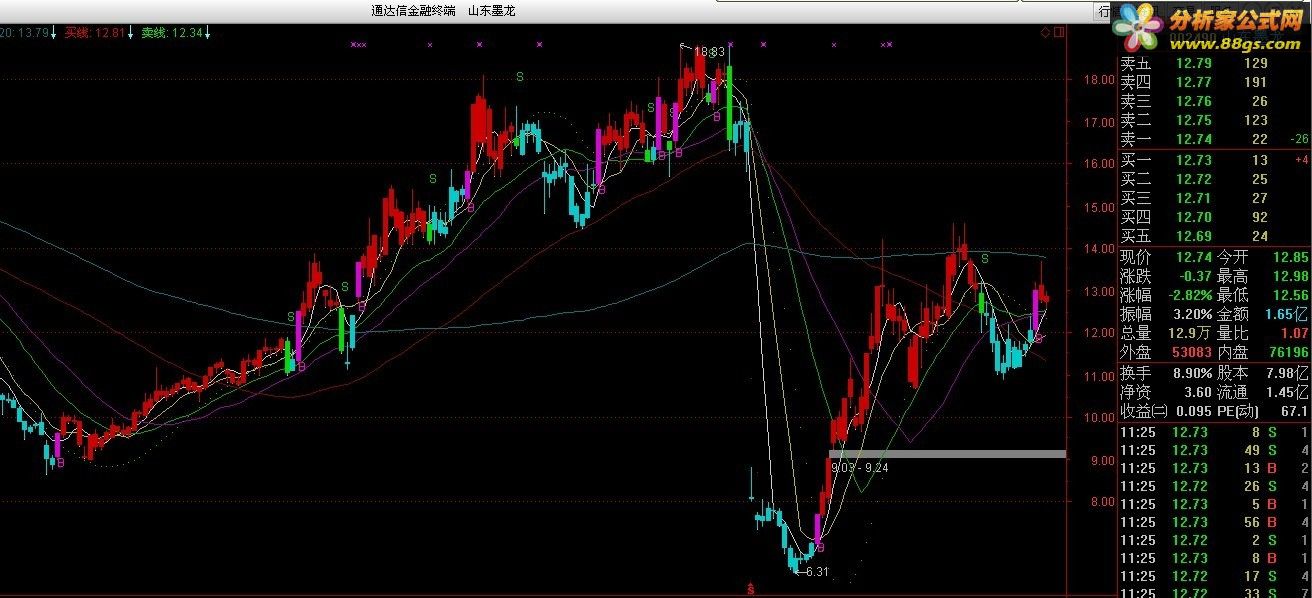1312x598 pixels.
Task: Select the 11:25 trade tick with volume 5 B
Action: pos(1213,504)
